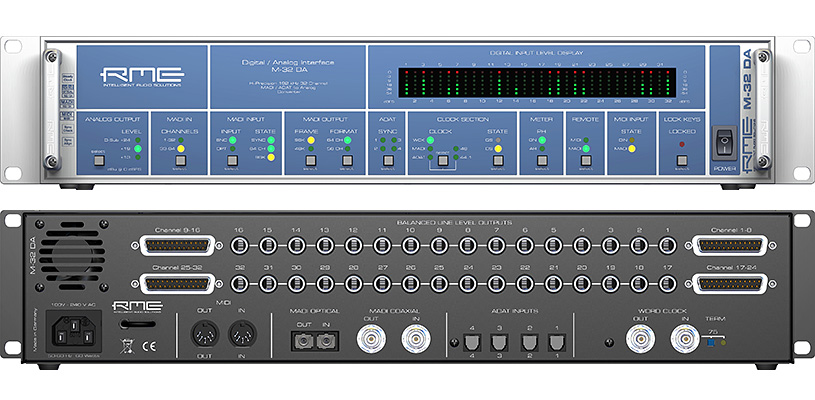Click ADAT input port 4
The height and width of the screenshot is (400, 815).
tap(471, 342)
